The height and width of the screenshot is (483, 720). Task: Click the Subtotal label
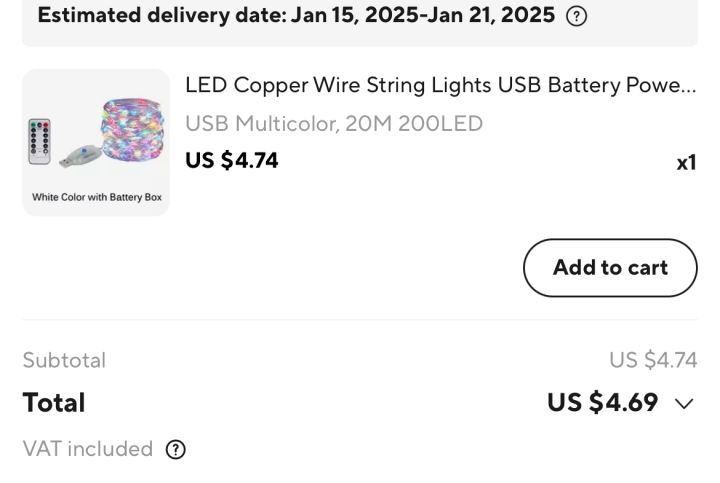coord(64,360)
